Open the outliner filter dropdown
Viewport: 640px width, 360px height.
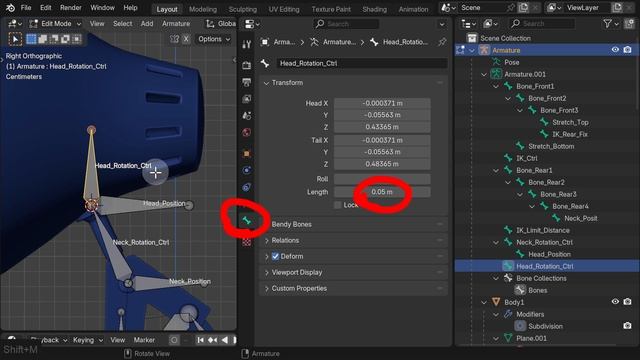[x=611, y=24]
